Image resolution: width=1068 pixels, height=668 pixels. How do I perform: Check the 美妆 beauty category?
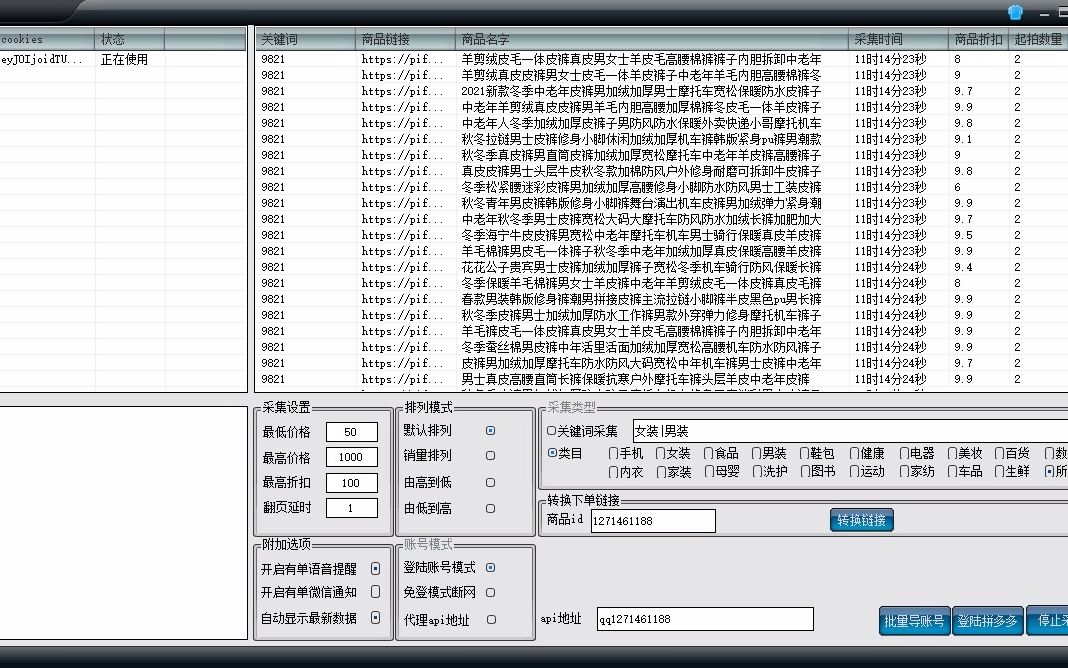pyautogui.click(x=953, y=452)
